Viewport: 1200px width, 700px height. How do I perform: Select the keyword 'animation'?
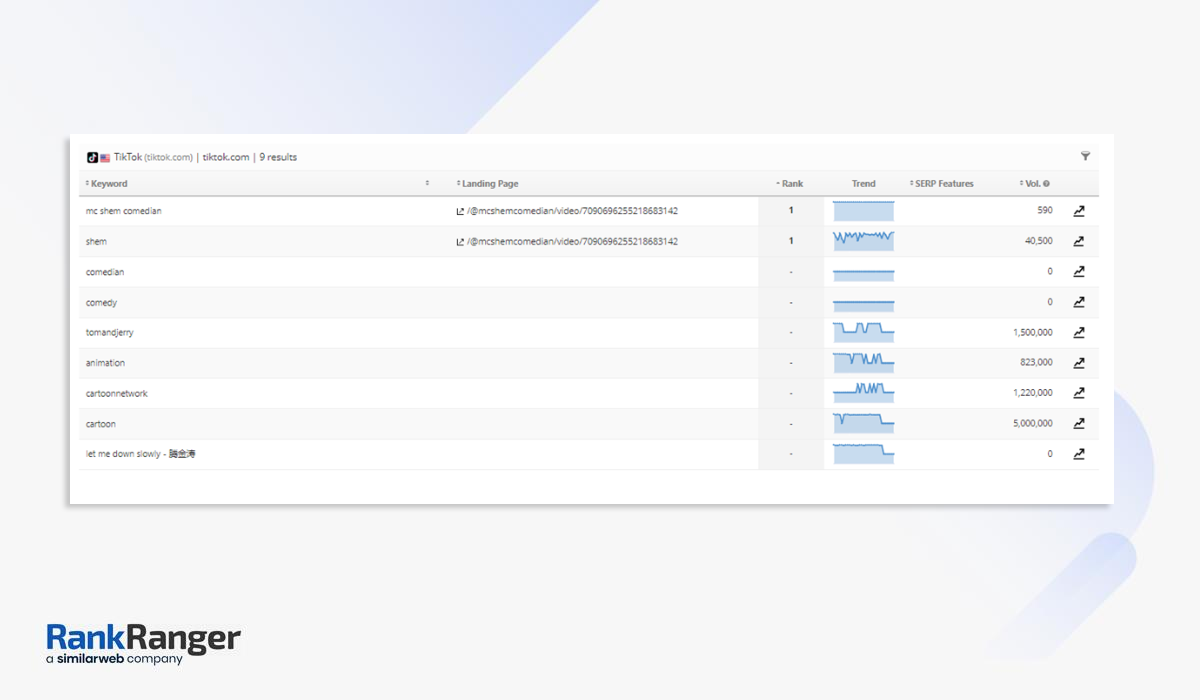click(105, 363)
